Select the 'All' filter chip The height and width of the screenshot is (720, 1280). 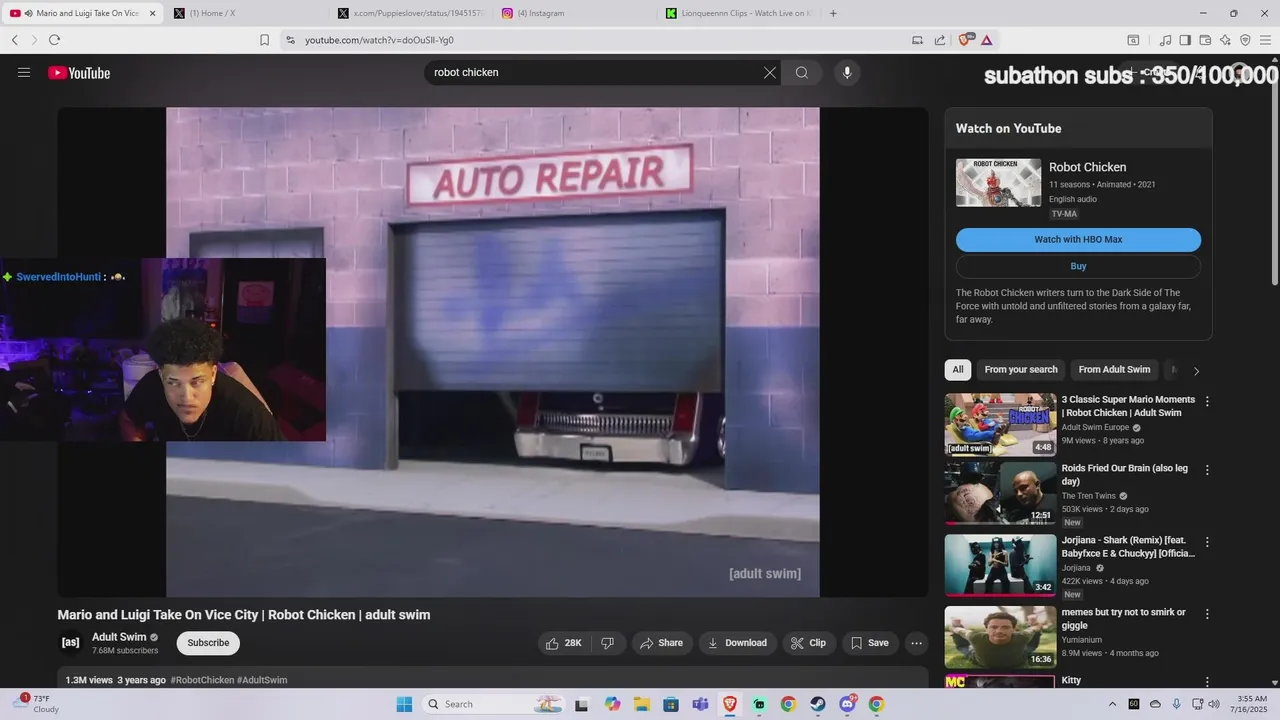tap(958, 370)
